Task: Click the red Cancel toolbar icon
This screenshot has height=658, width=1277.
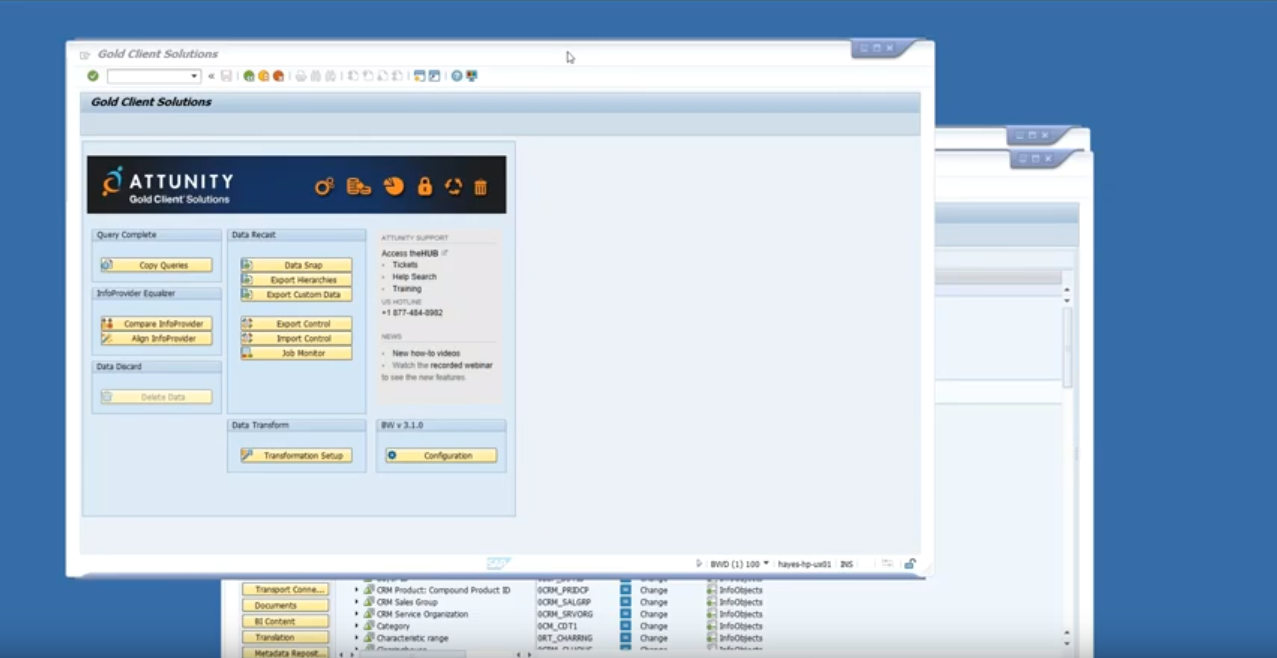Action: (x=279, y=76)
